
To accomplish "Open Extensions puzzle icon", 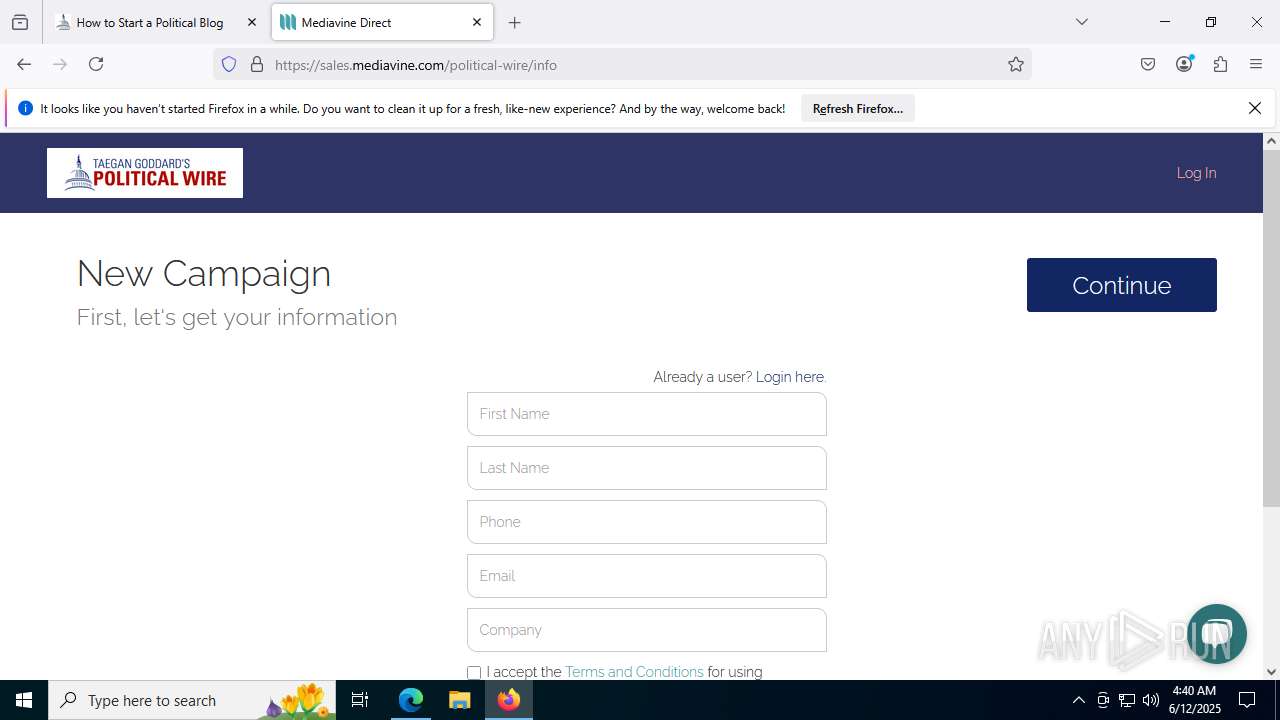I will (x=1220, y=64).
